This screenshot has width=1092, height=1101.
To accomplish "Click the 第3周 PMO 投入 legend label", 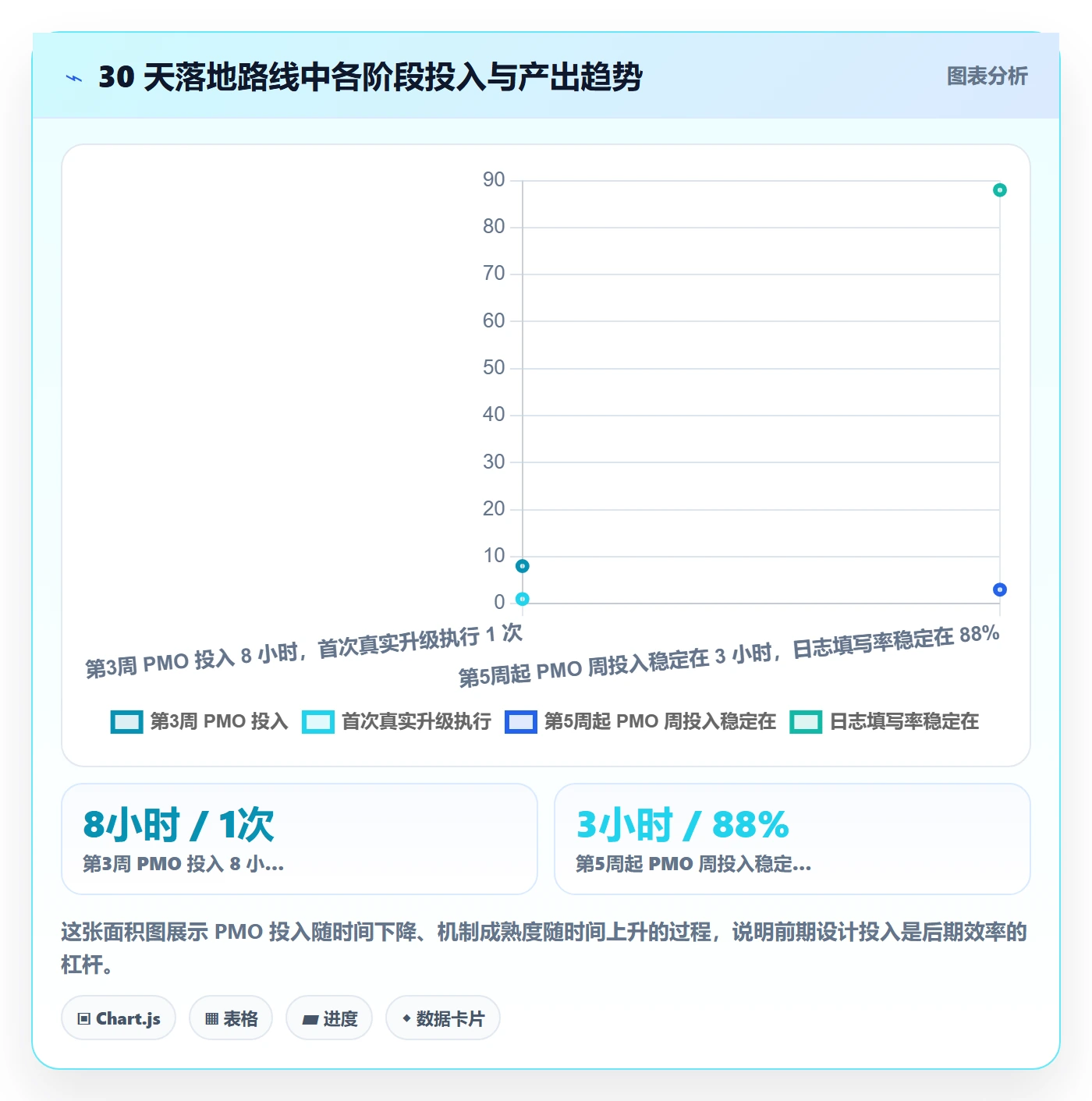I will [x=219, y=721].
